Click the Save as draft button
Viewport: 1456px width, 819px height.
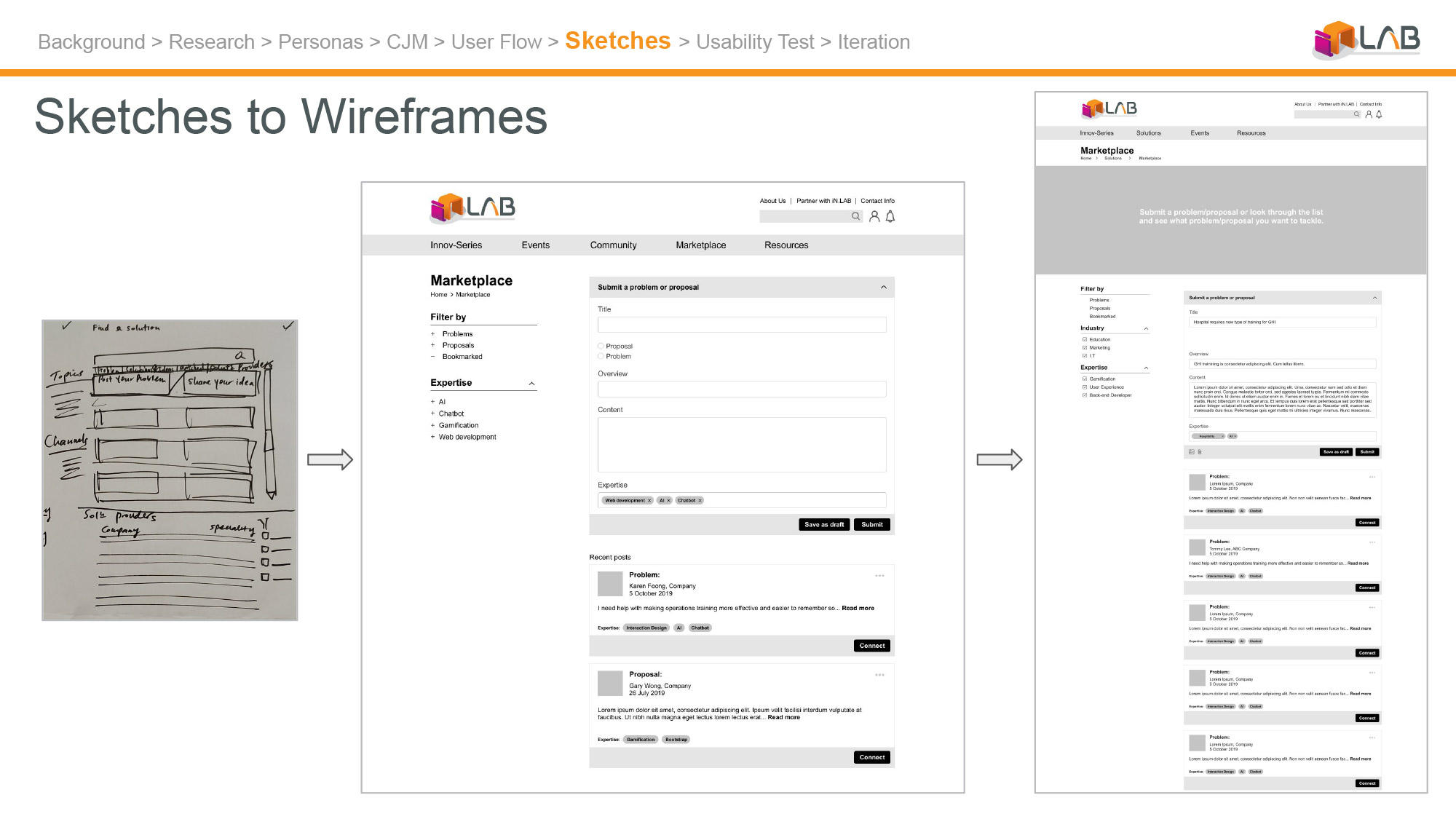(x=824, y=525)
